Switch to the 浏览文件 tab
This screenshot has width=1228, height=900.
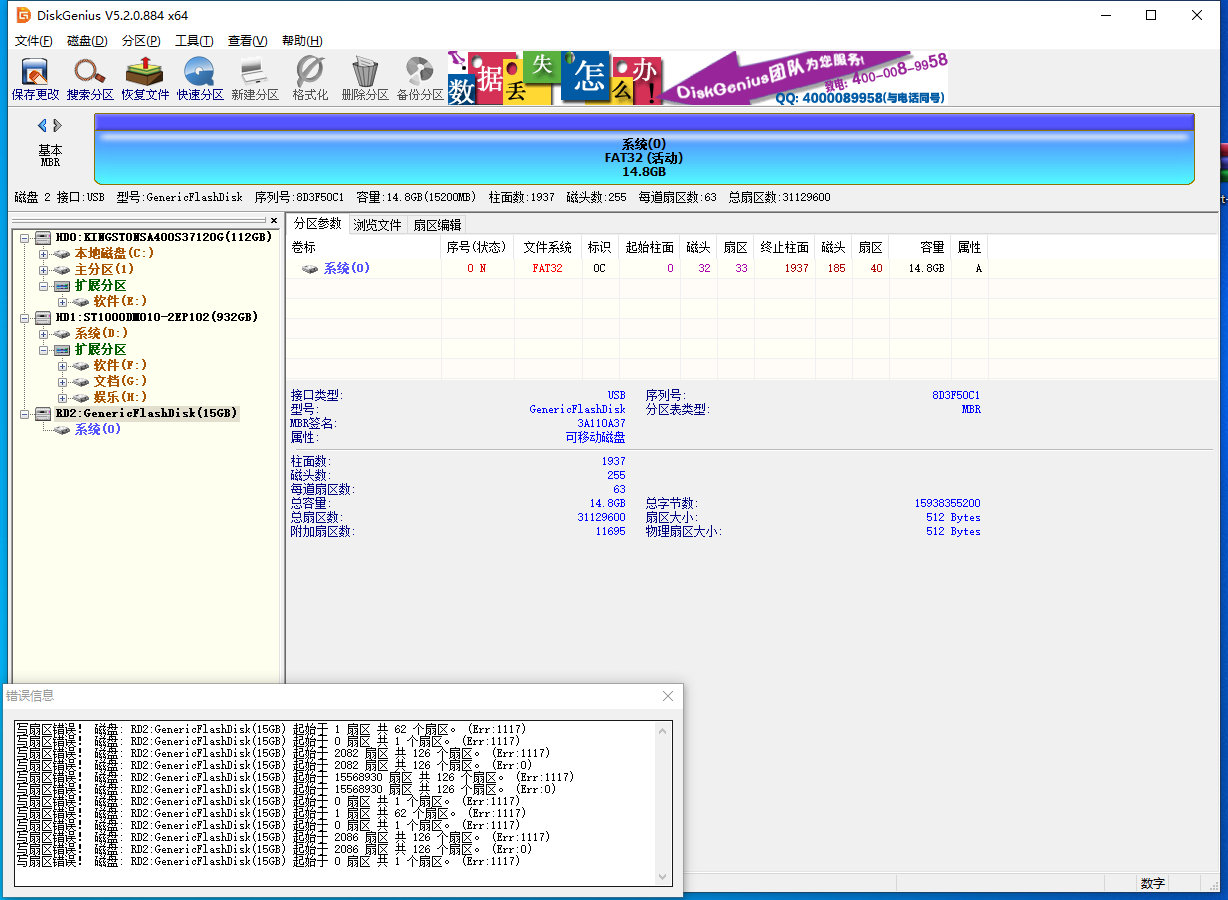point(377,225)
